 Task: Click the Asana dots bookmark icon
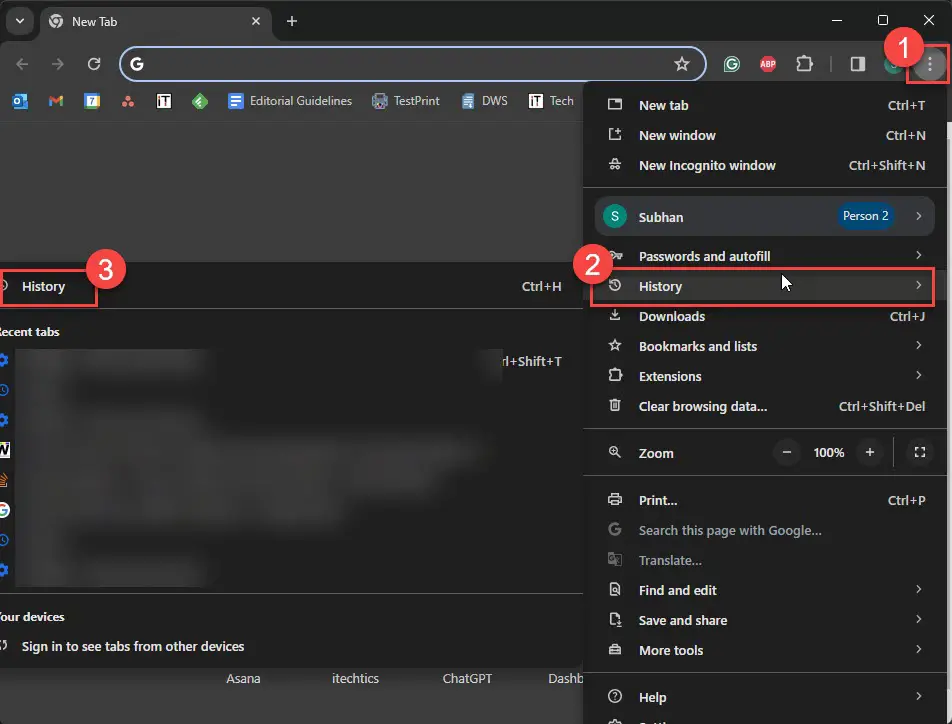click(127, 100)
